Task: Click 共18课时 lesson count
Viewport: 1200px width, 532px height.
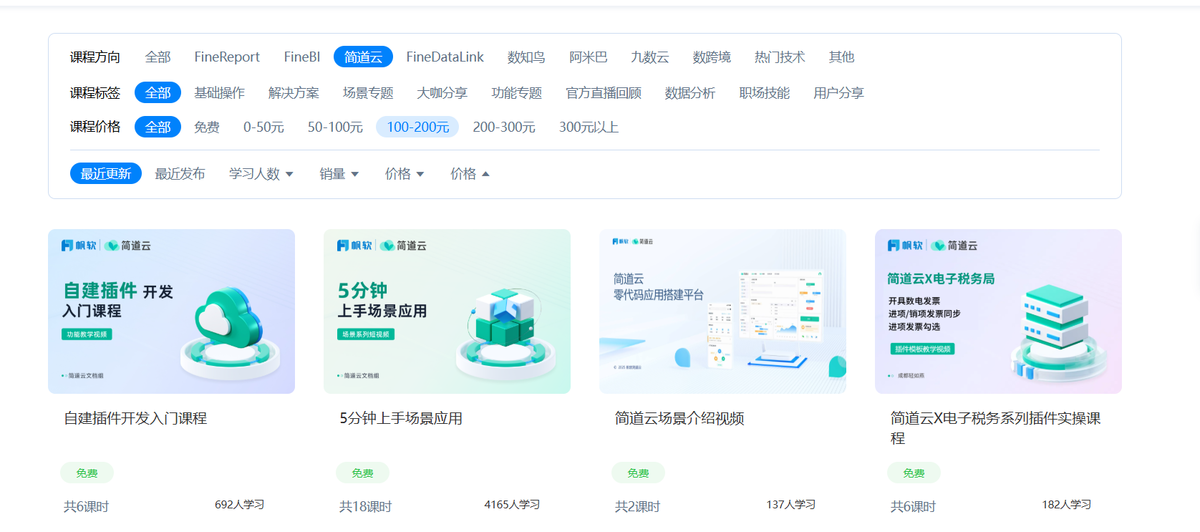Action: (365, 507)
